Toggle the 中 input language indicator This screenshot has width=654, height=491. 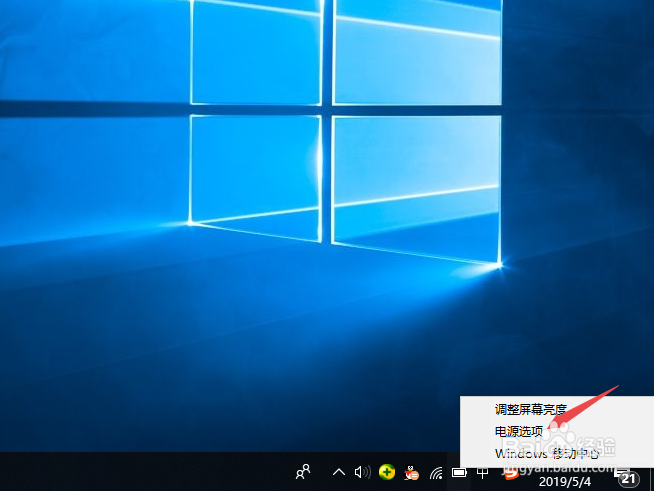[483, 473]
